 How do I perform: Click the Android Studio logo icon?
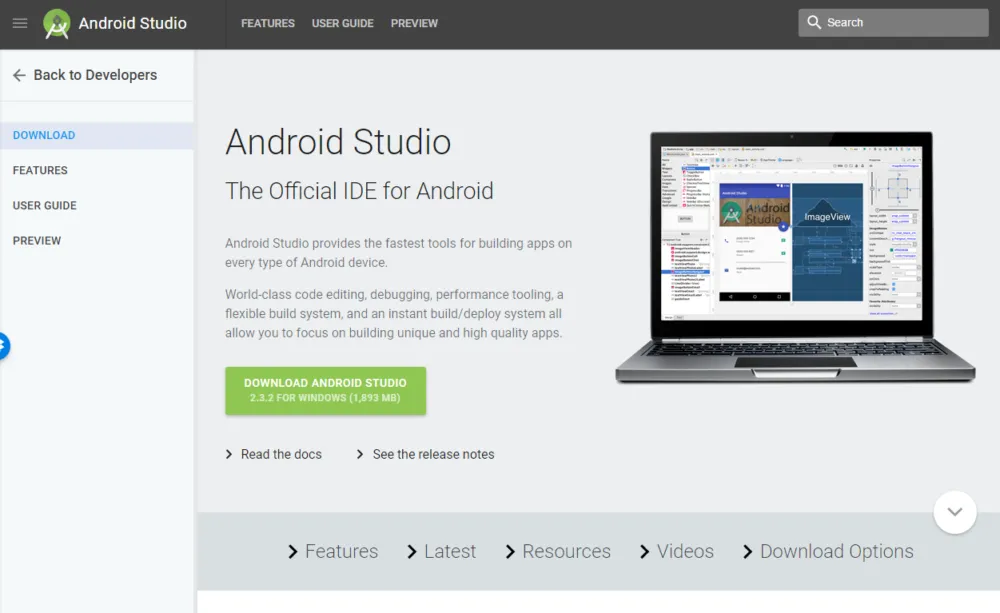[57, 24]
